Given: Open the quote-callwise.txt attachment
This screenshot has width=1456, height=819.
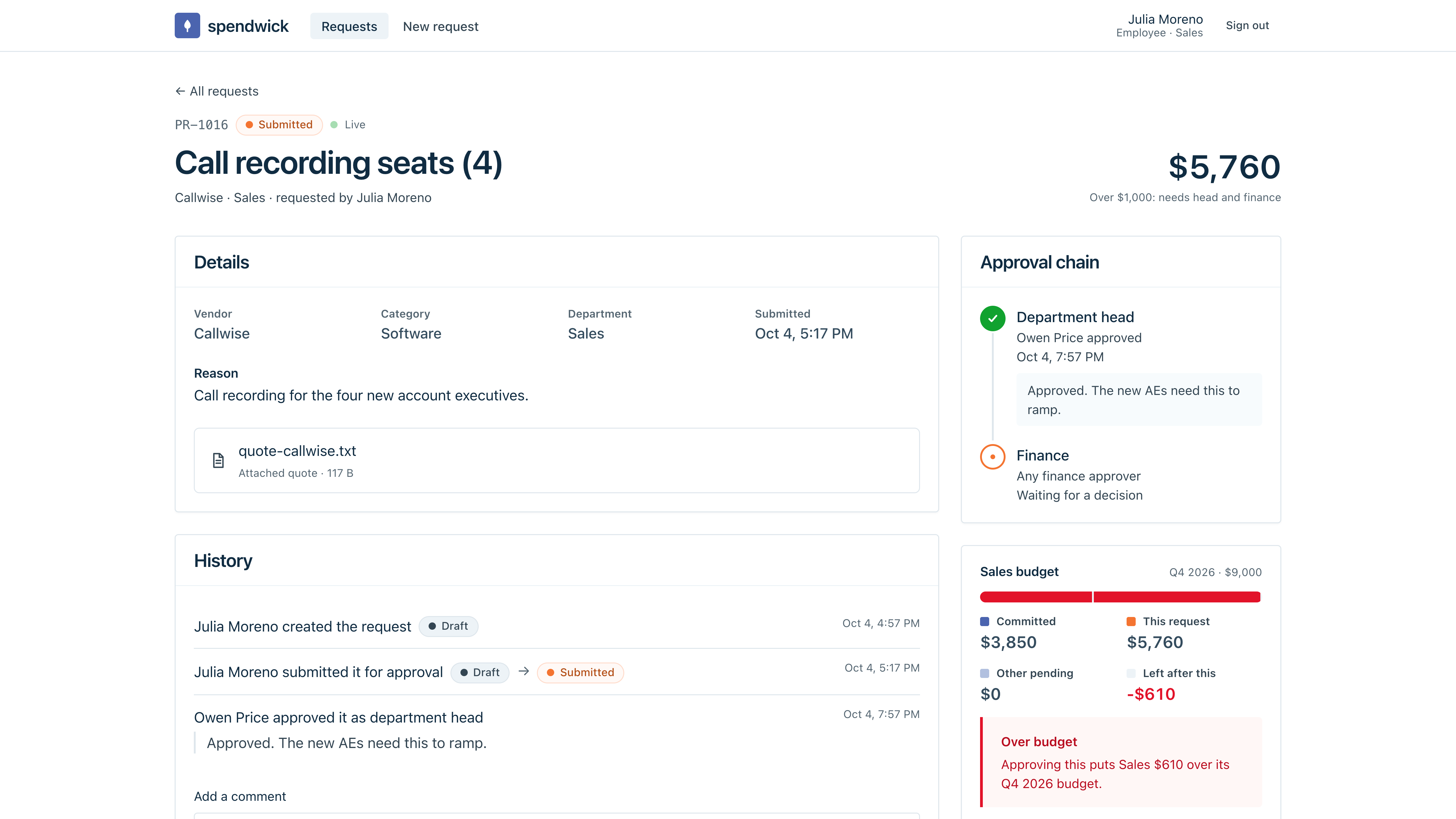Looking at the screenshot, I should 556,460.
